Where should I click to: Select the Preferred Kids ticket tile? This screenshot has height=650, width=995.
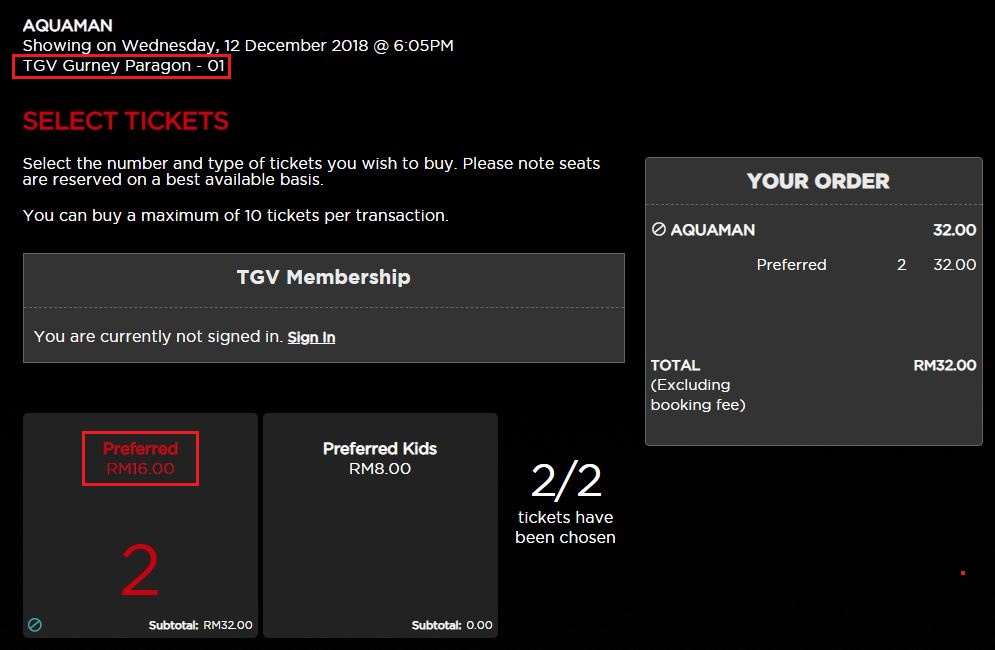click(x=380, y=525)
